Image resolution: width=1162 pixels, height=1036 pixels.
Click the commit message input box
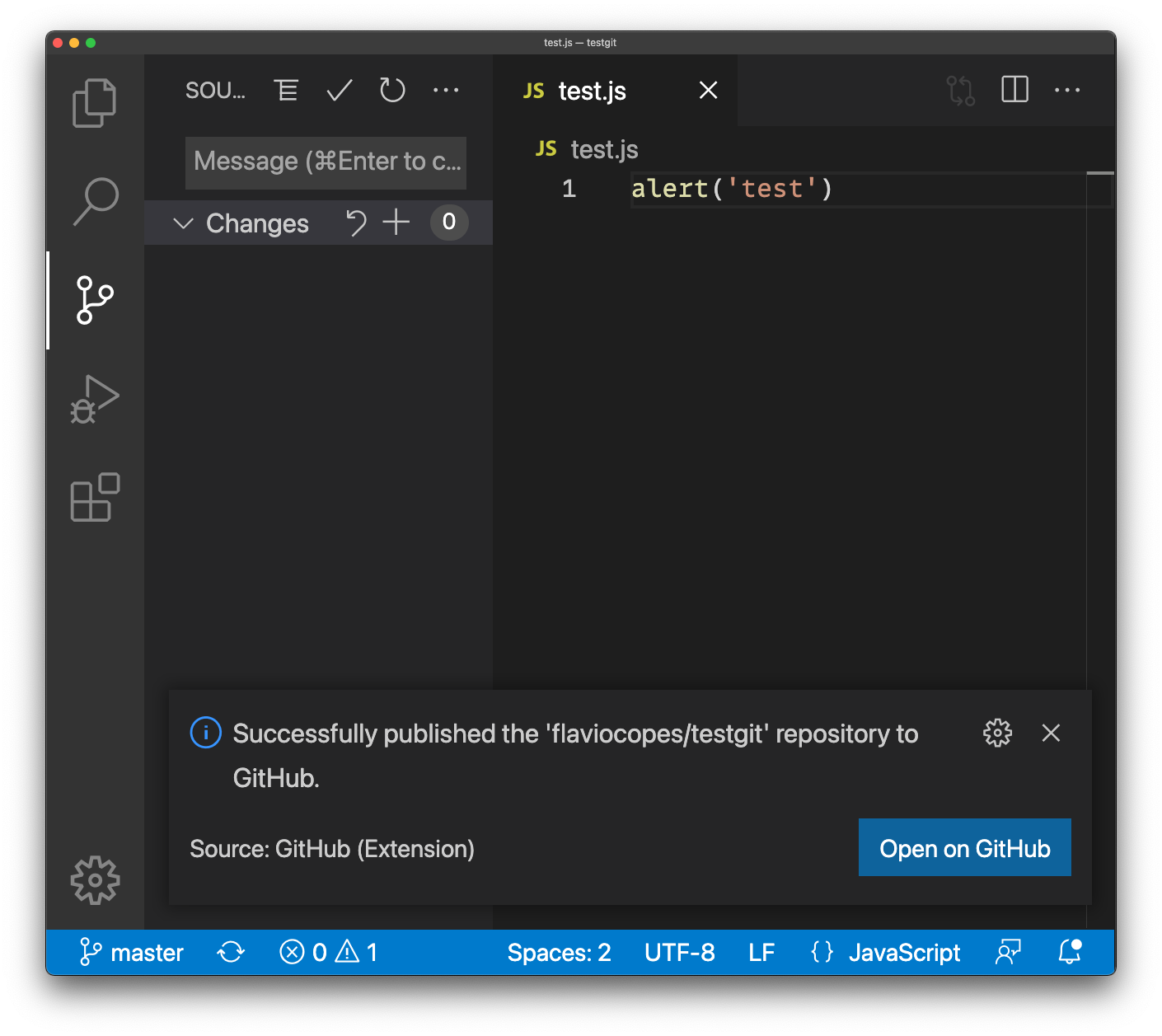326,162
